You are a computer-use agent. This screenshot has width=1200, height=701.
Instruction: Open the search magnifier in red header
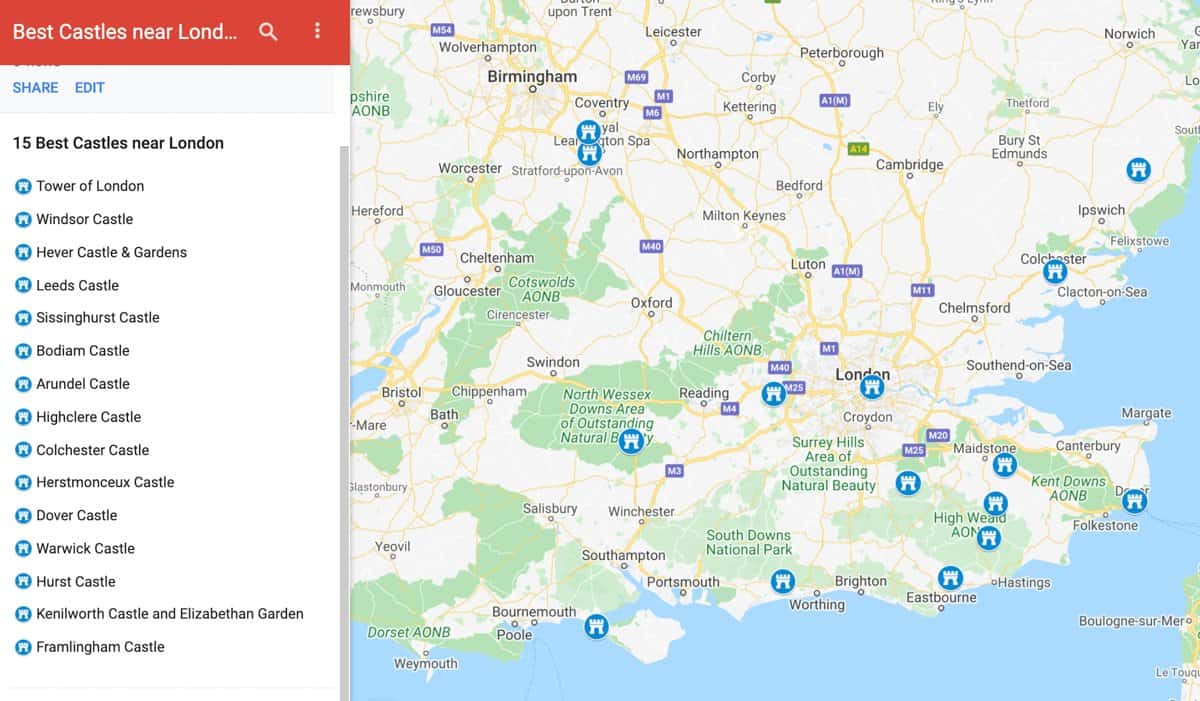[x=268, y=31]
